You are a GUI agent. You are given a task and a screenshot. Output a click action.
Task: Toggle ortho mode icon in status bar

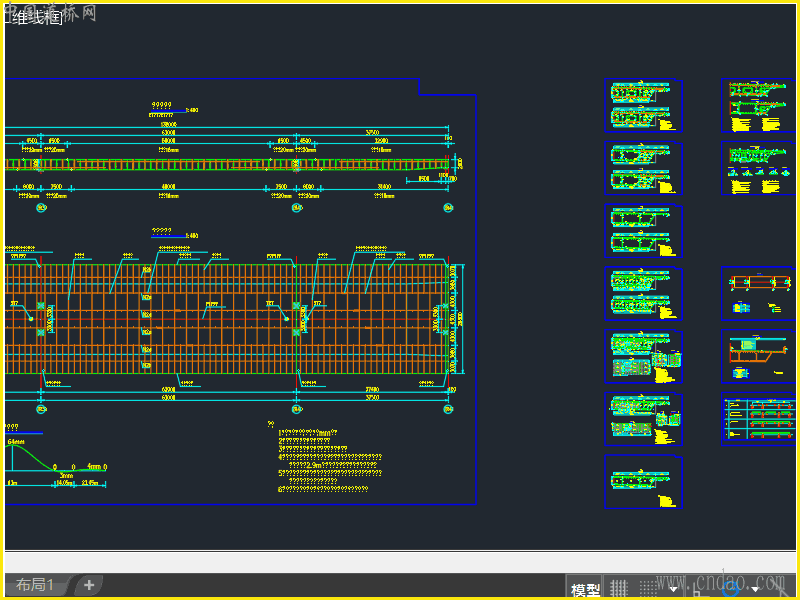point(698,589)
